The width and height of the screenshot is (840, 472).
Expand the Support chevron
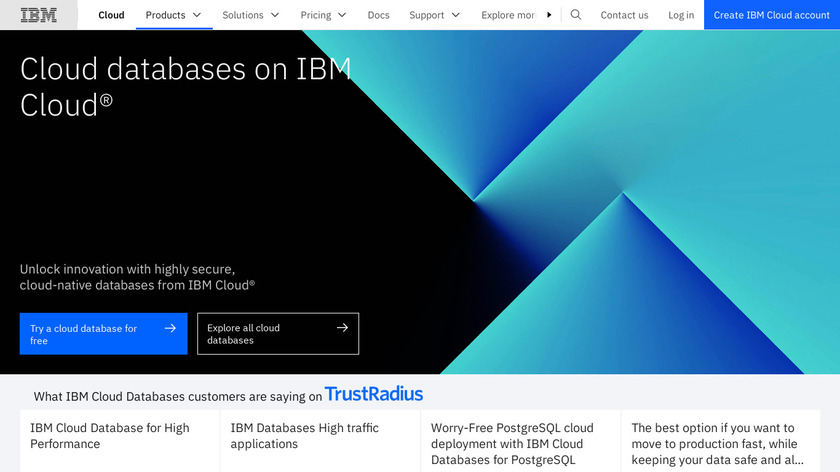(456, 15)
